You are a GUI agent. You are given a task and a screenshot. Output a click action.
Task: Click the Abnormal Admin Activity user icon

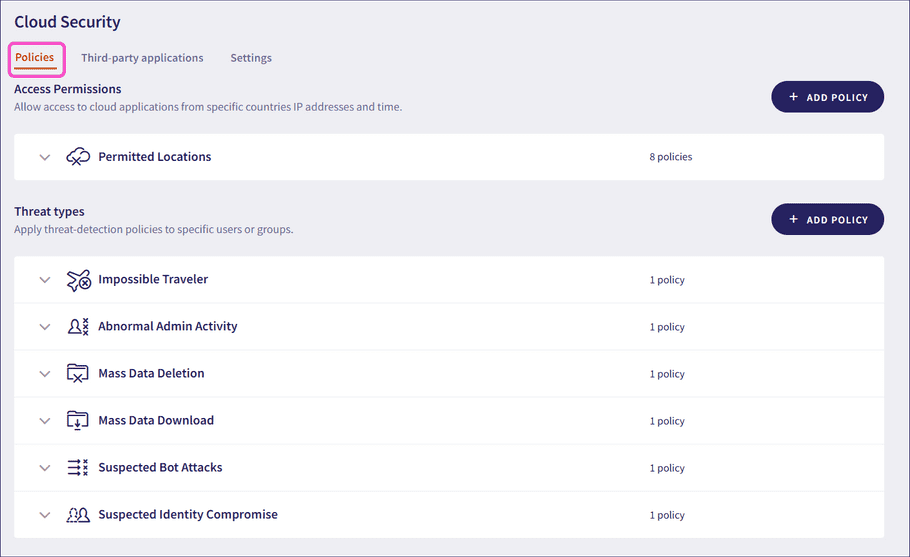[78, 327]
